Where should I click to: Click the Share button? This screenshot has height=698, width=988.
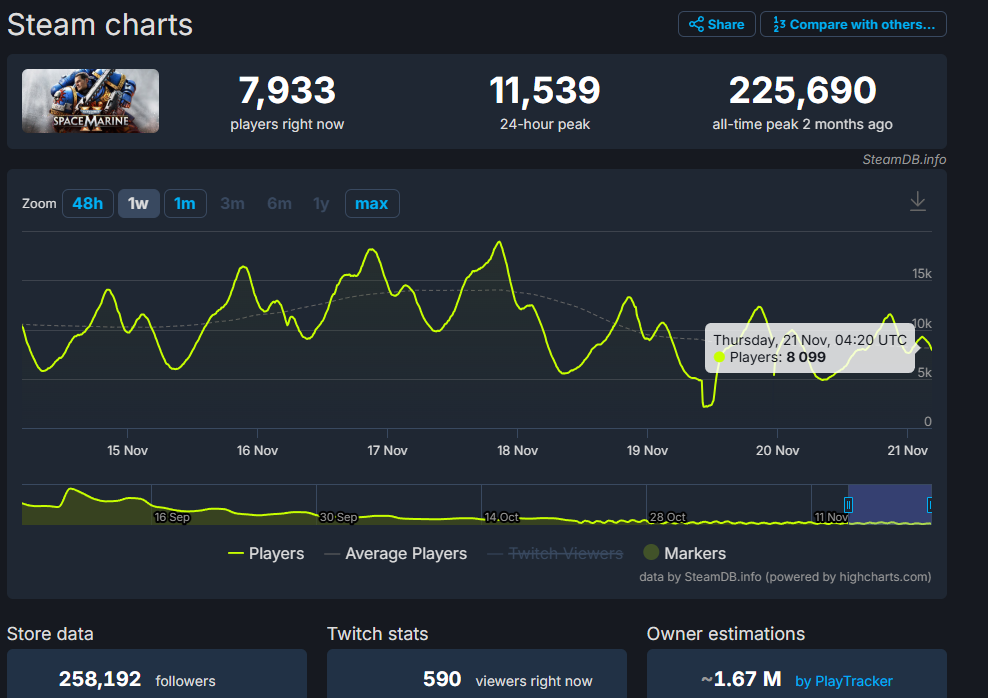coord(716,25)
